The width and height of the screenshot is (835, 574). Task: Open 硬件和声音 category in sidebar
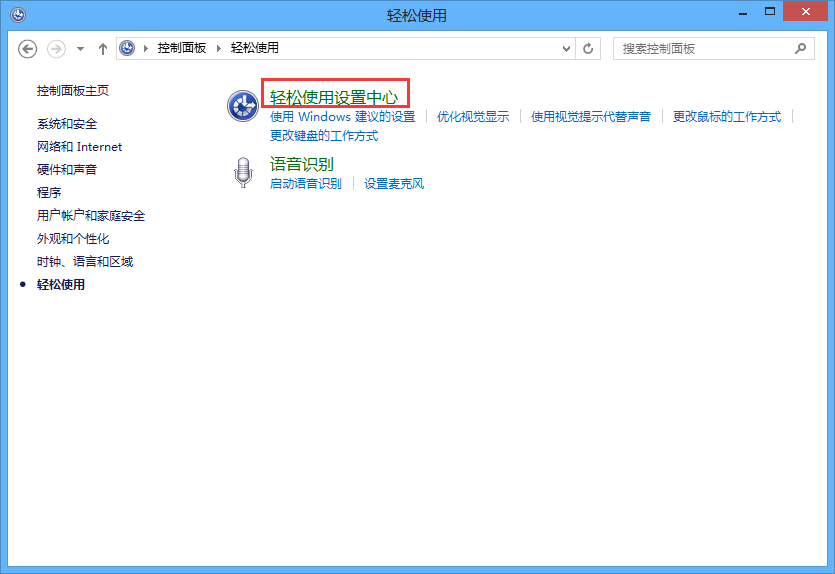(67, 170)
